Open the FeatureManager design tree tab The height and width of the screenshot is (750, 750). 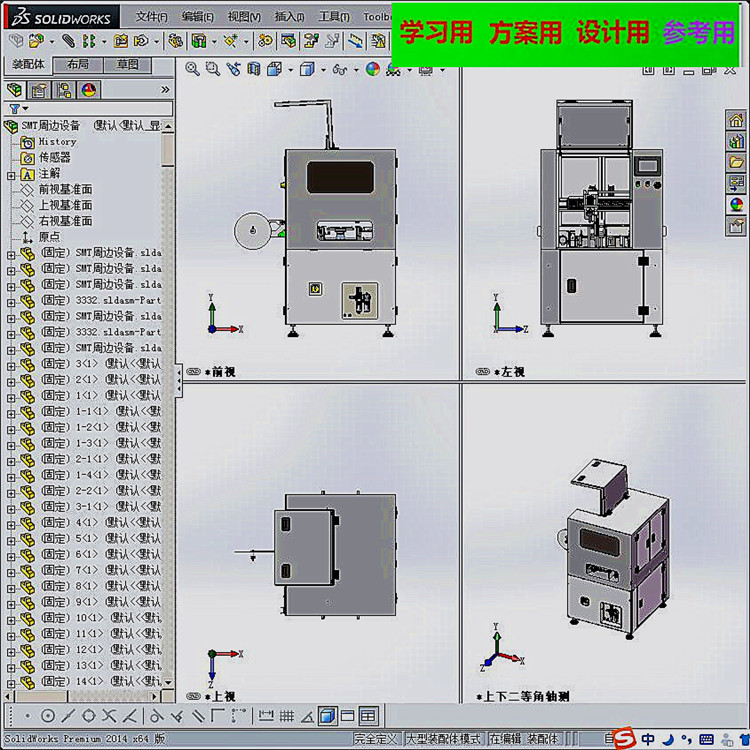14,90
